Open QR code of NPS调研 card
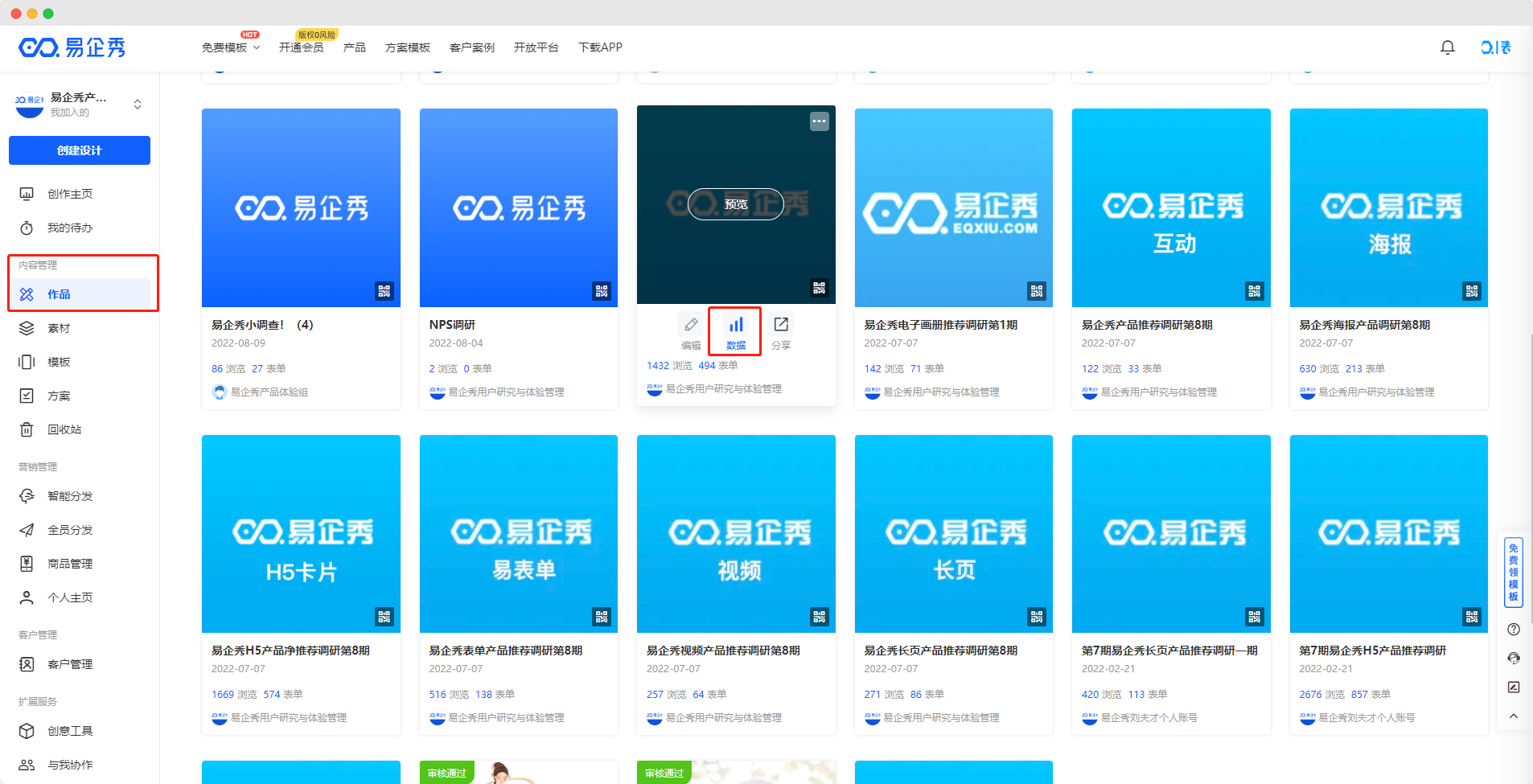 coord(602,291)
